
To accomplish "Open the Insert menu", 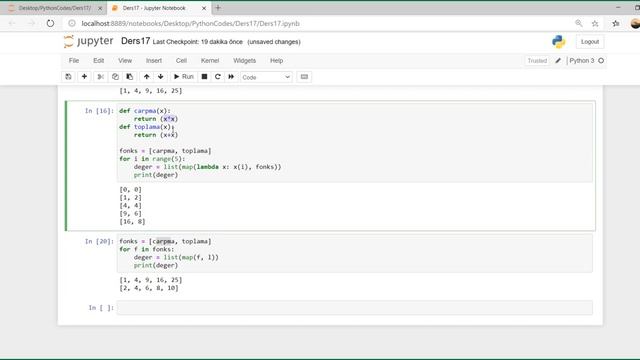I will point(154,60).
